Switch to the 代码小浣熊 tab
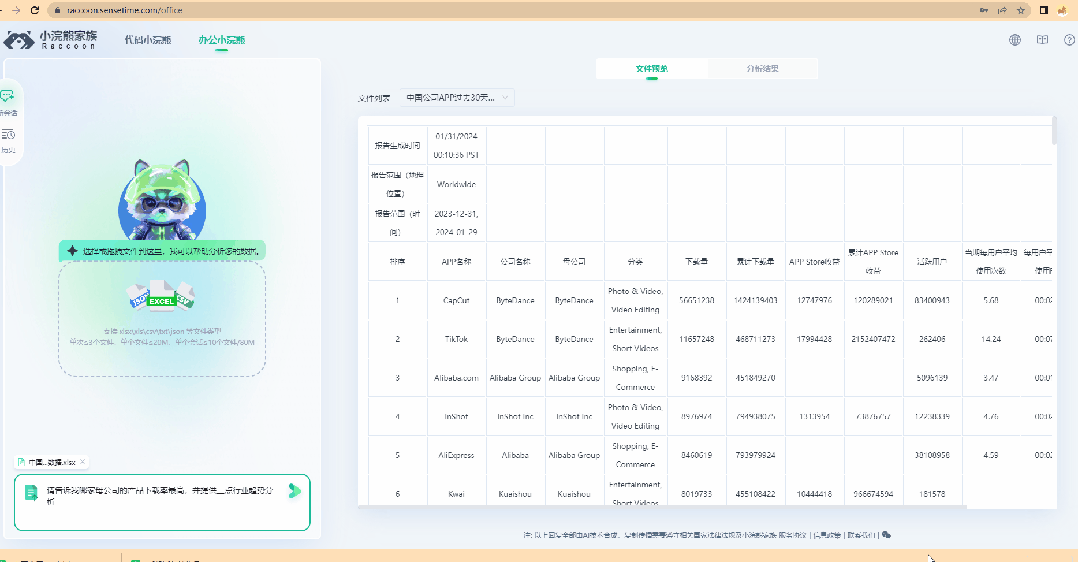 click(x=147, y=40)
